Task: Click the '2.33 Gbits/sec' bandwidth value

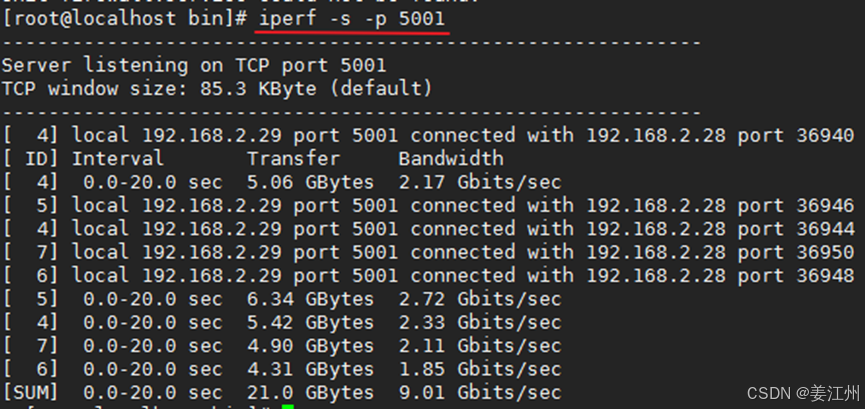Action: pyautogui.click(x=480, y=322)
